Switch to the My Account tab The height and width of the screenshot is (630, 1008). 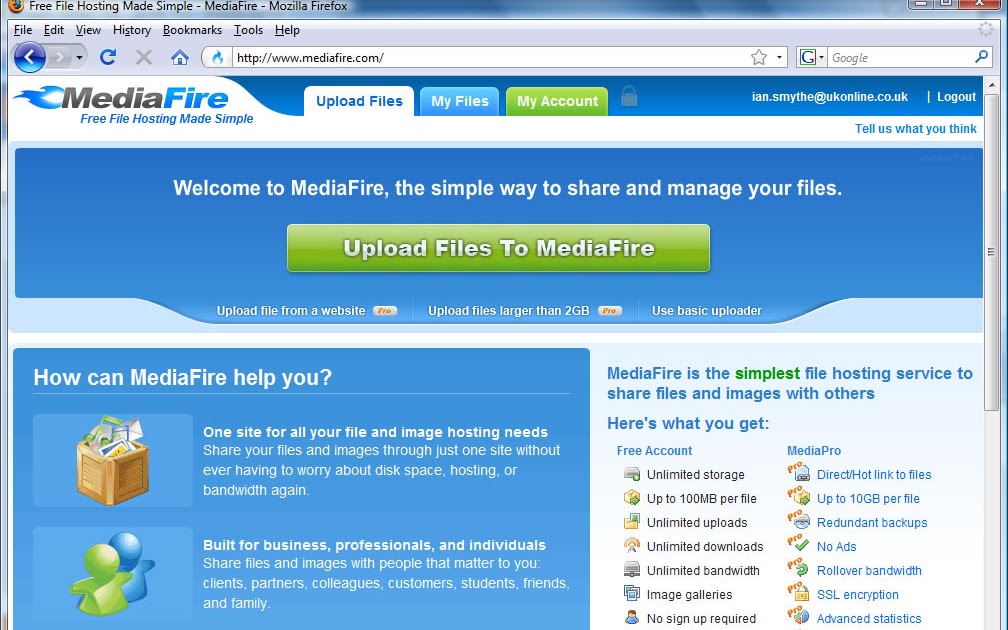pyautogui.click(x=557, y=102)
